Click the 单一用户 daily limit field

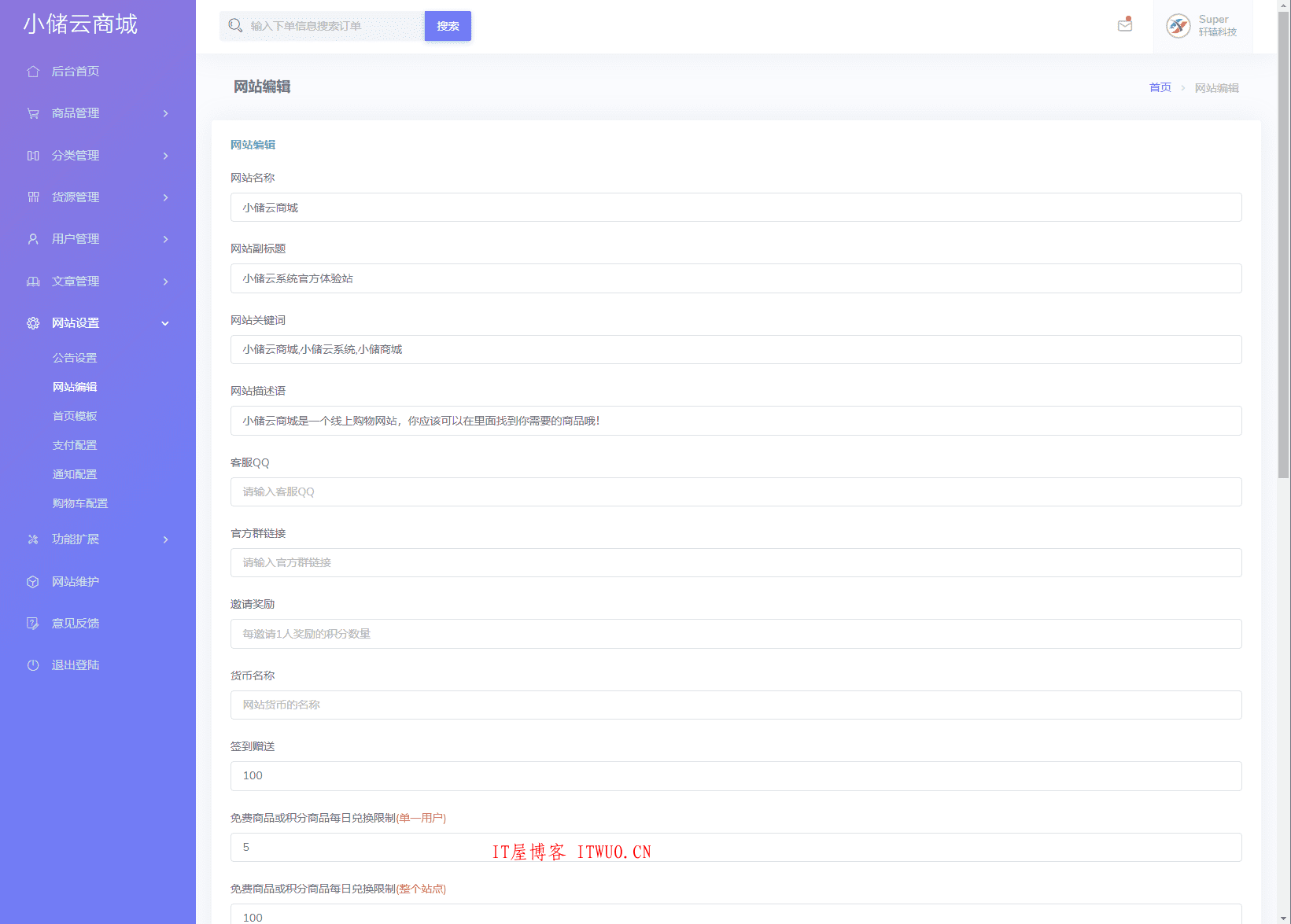pos(736,847)
